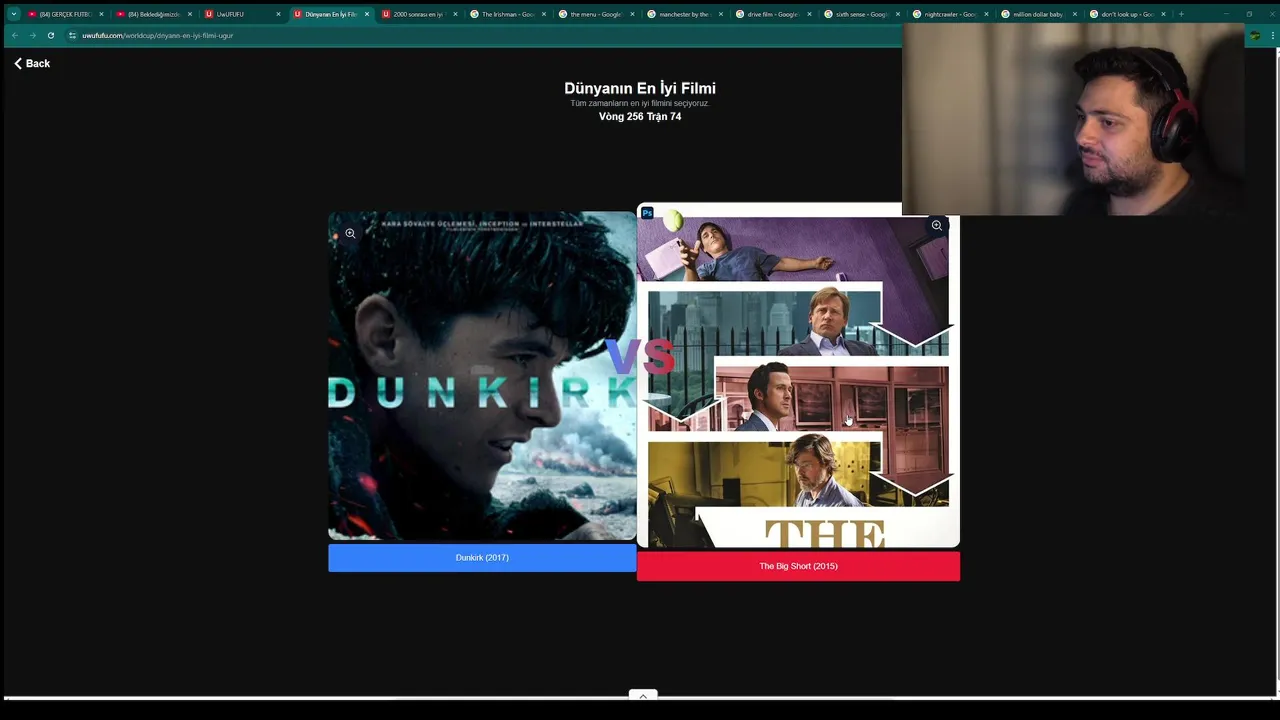Close the million dollar baby tab
The width and height of the screenshot is (1280, 720).
1074,14
